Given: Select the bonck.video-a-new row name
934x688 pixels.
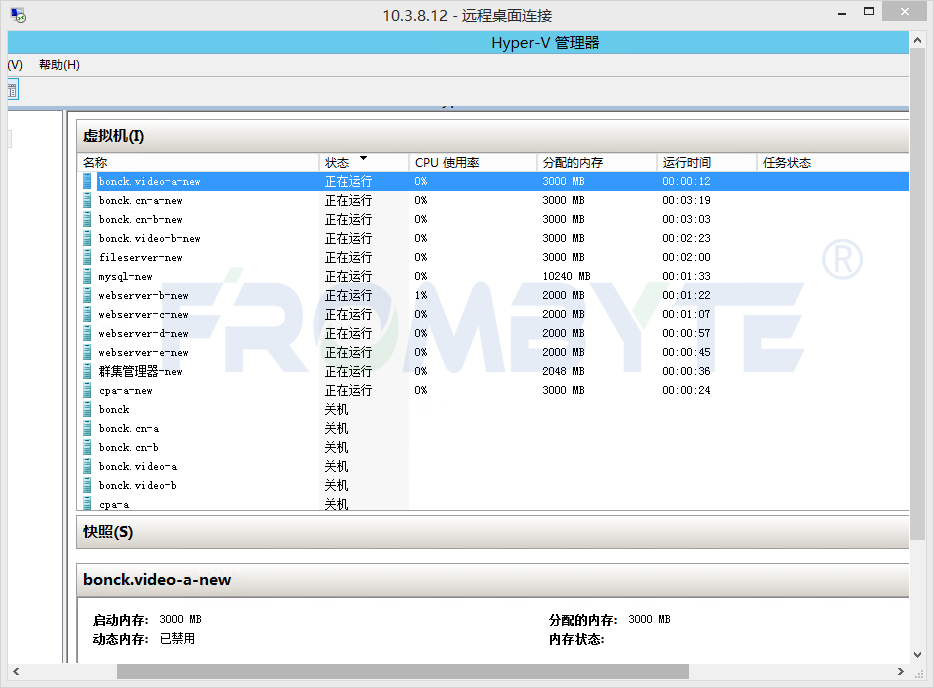Looking at the screenshot, I should point(150,181).
